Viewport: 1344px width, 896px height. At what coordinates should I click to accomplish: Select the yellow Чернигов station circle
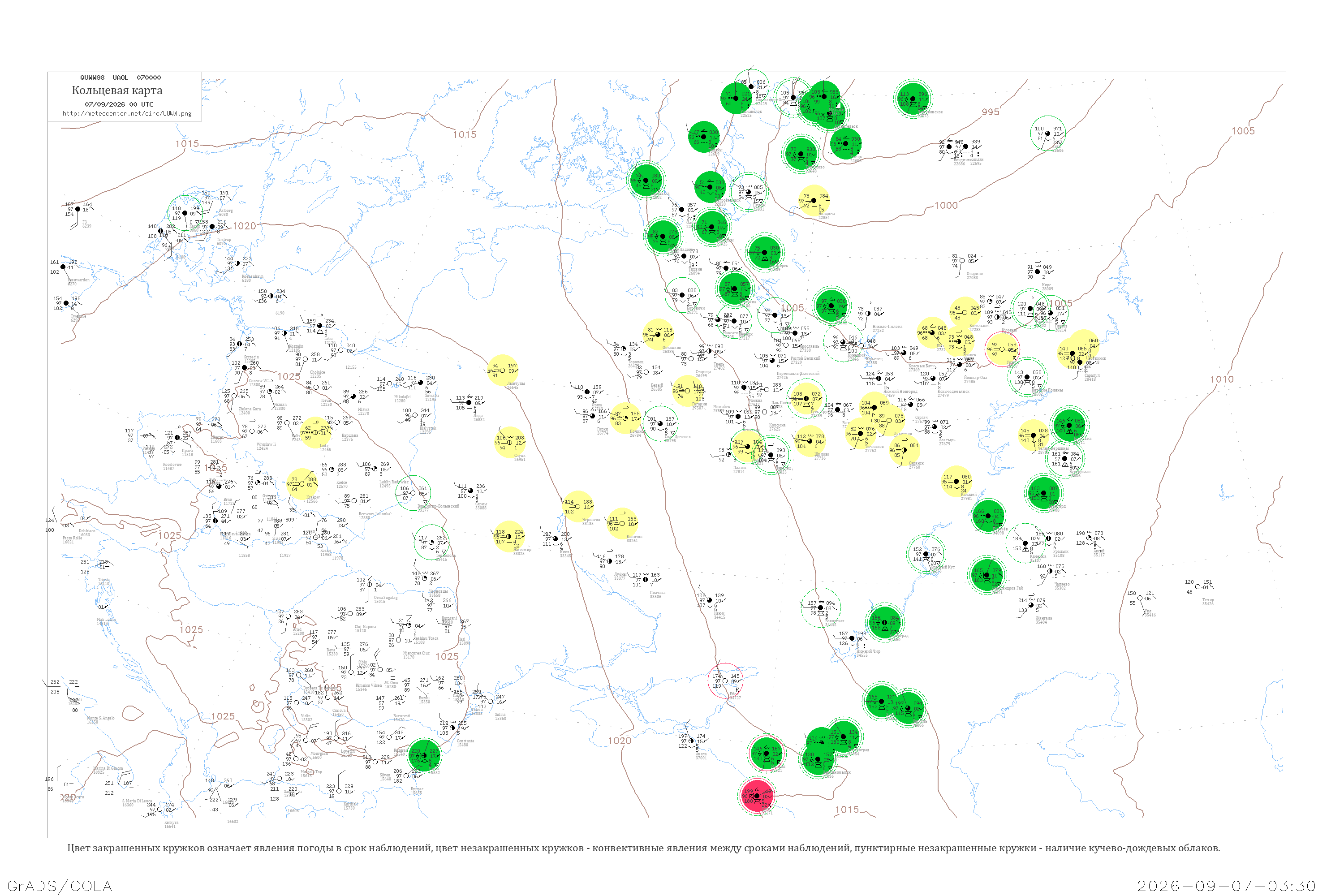coord(578,506)
